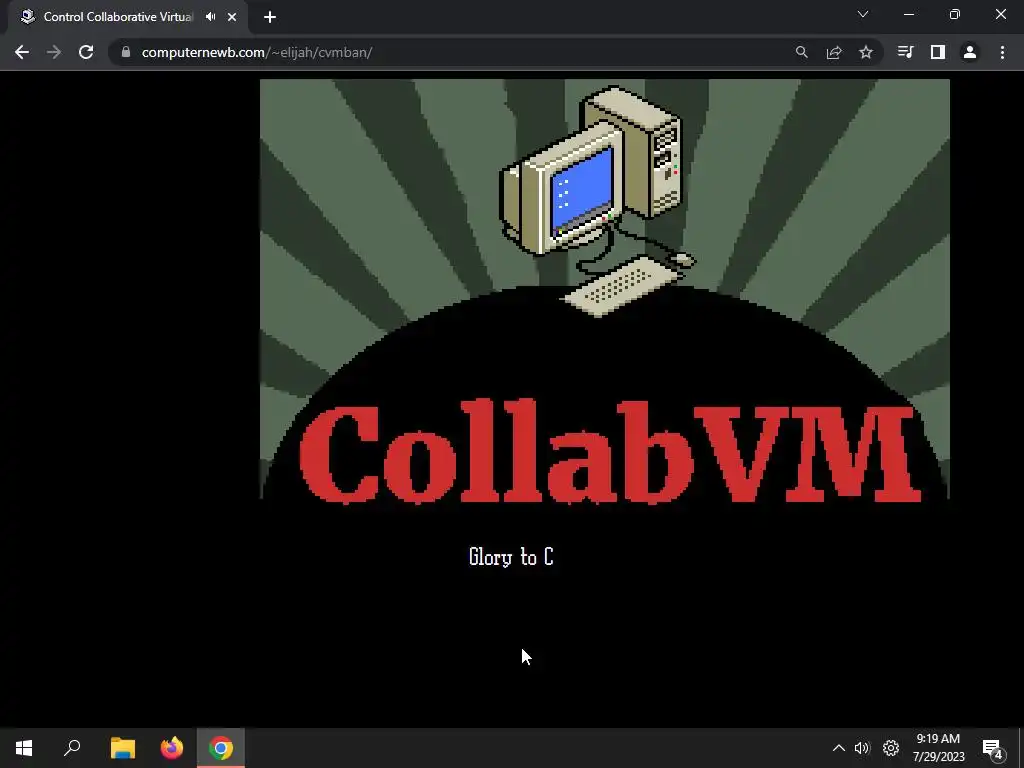
Task: Bookmark this tab with the star
Action: (866, 52)
